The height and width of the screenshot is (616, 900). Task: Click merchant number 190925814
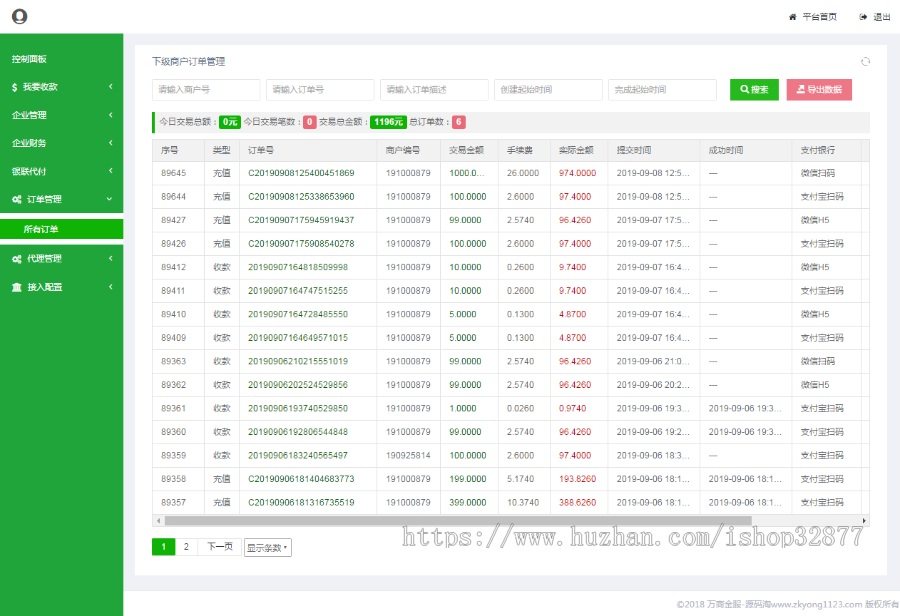(x=408, y=456)
